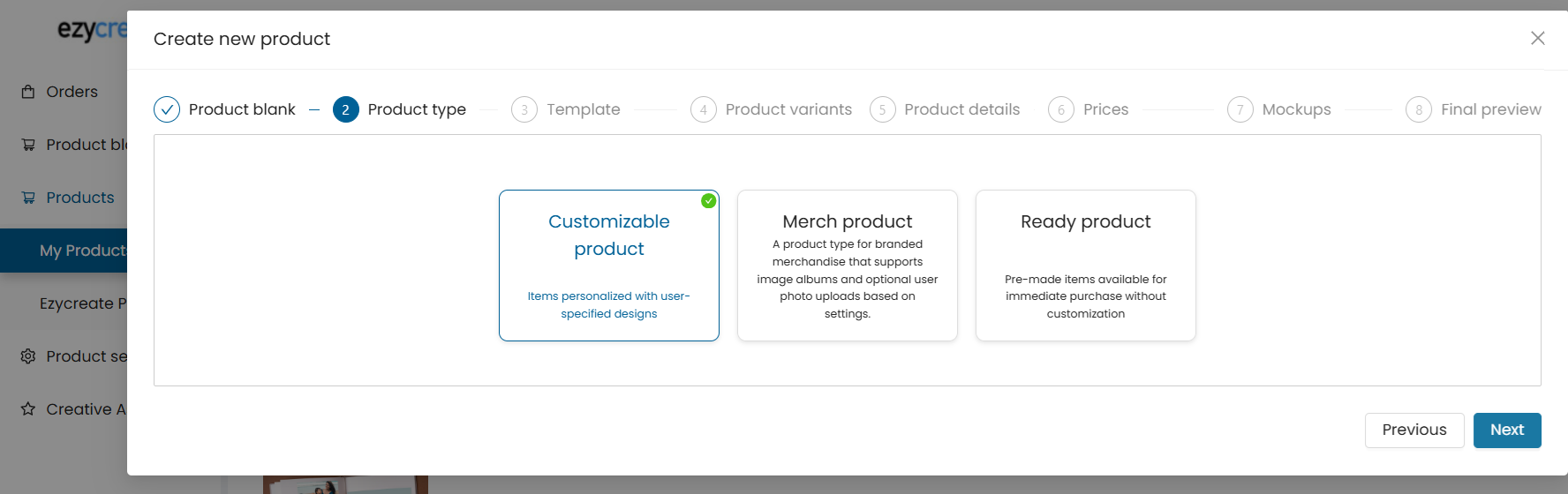The height and width of the screenshot is (494, 1568).
Task: Click the Next button
Action: 1507,430
